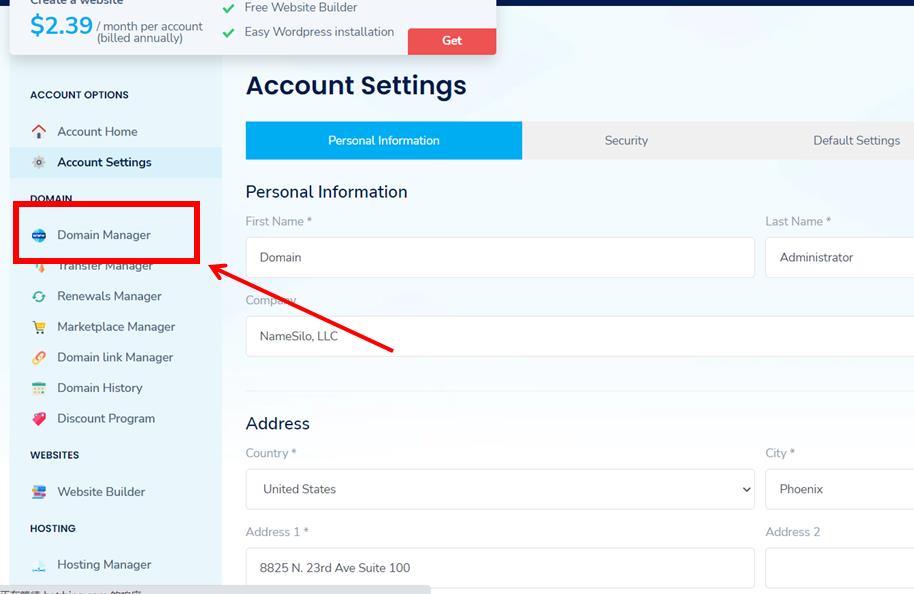Click the 'ACCOUNT OPTIONS' sidebar heading

pos(79,95)
